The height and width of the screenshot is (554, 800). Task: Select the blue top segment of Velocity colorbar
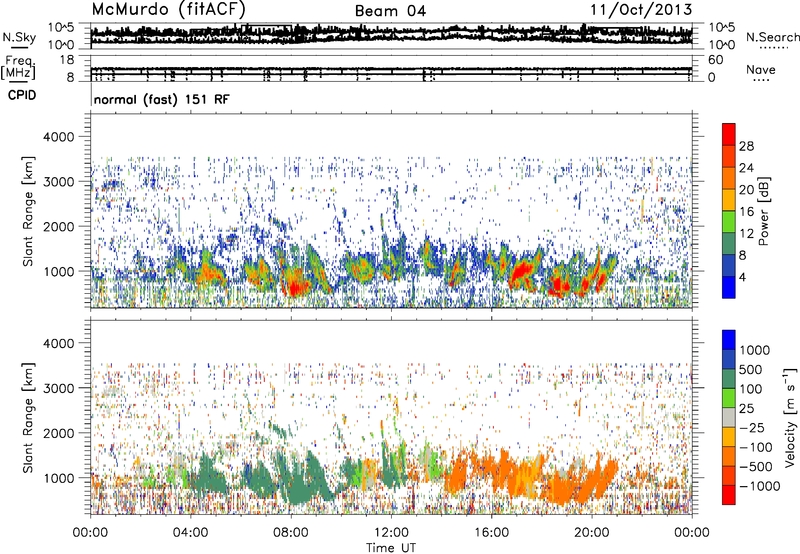(729, 340)
